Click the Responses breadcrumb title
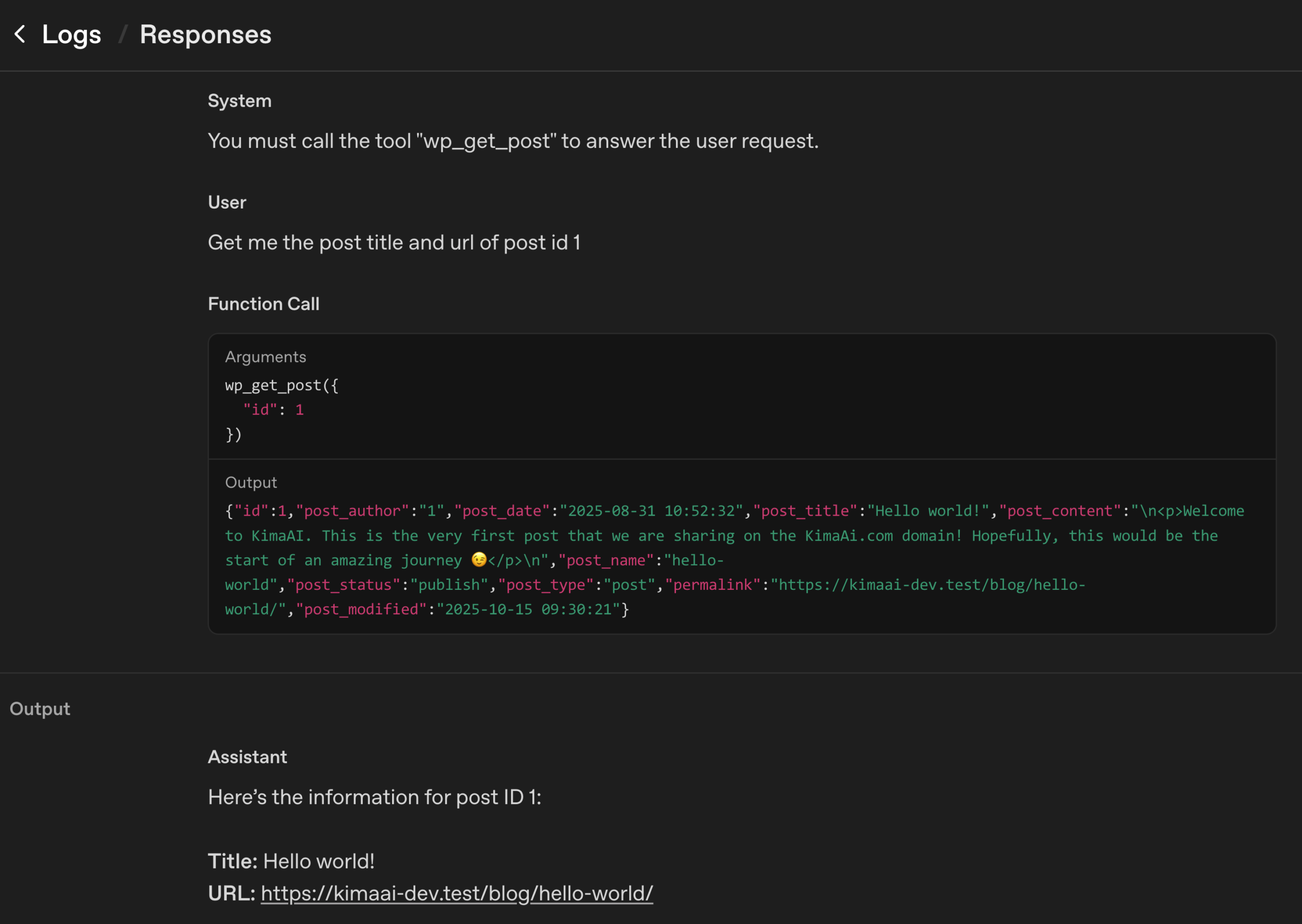The width and height of the screenshot is (1302, 924). pyautogui.click(x=205, y=35)
